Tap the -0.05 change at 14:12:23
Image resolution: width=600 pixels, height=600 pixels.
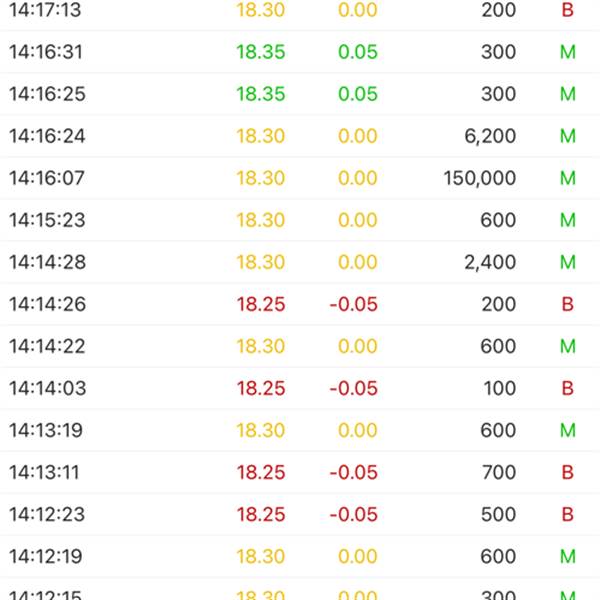(354, 514)
